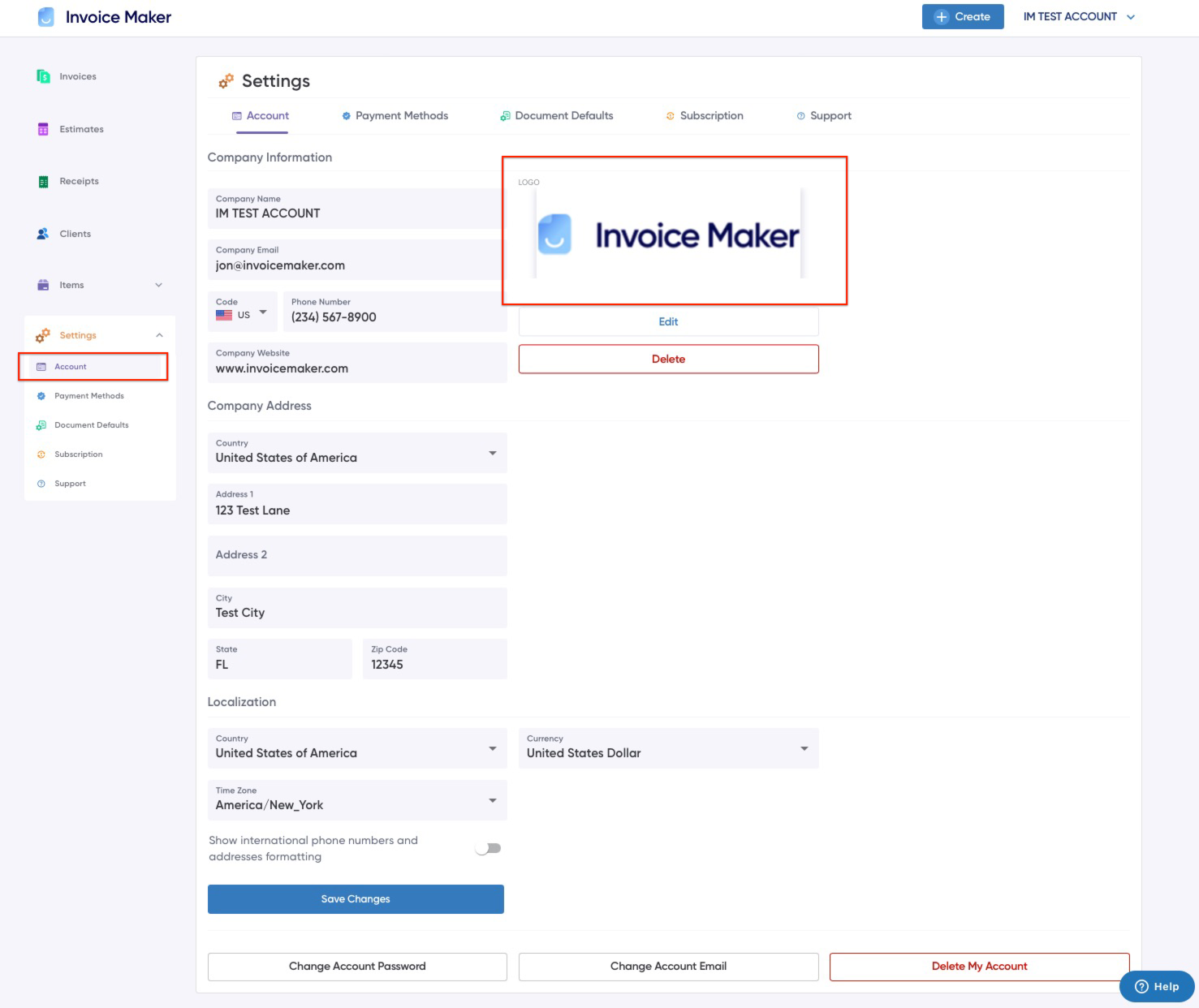Go to Clients in sidebar
This screenshot has width=1199, height=1008.
point(75,234)
